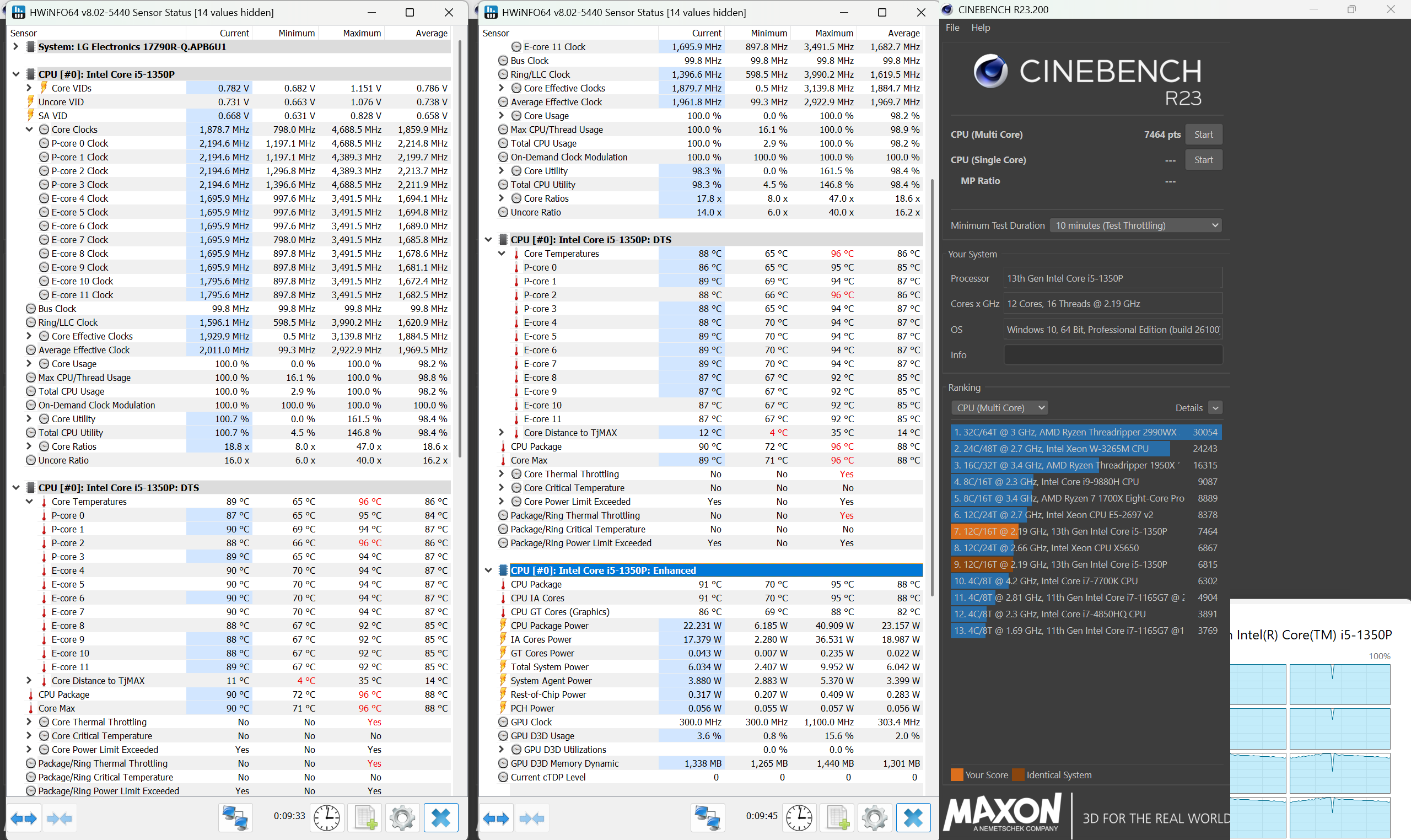This screenshot has width=1411, height=840.
Task: Open remote network monitor icon in left HWiNFO window
Action: pos(235,818)
